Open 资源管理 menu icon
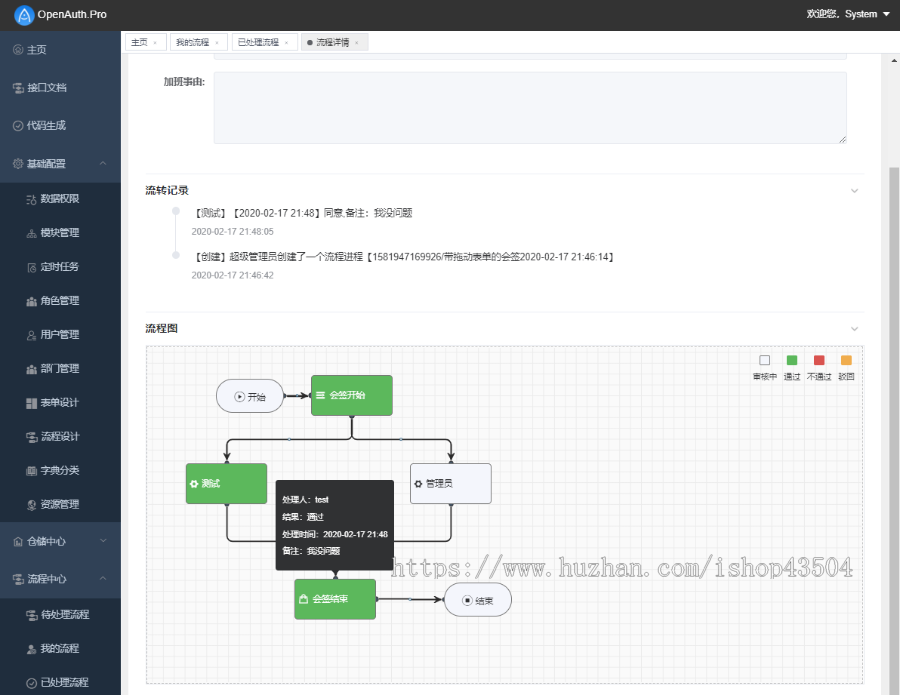The image size is (900, 695). (32, 504)
